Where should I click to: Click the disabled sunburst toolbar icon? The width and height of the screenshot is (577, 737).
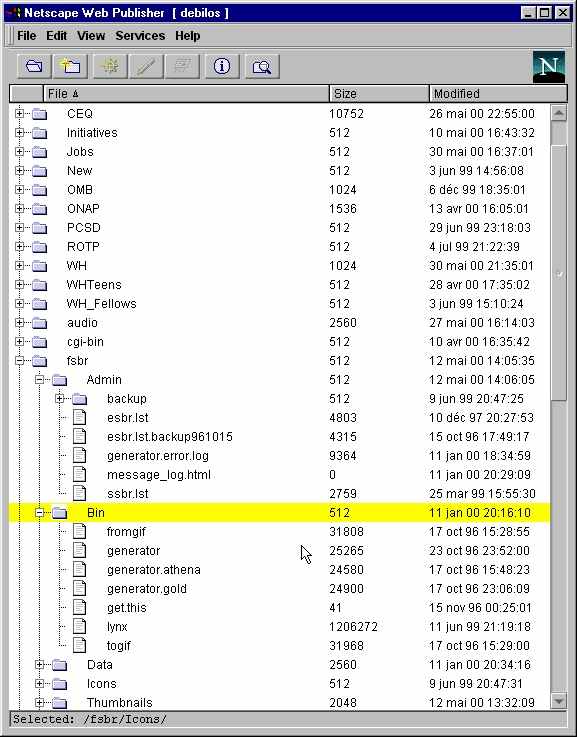(x=110, y=66)
